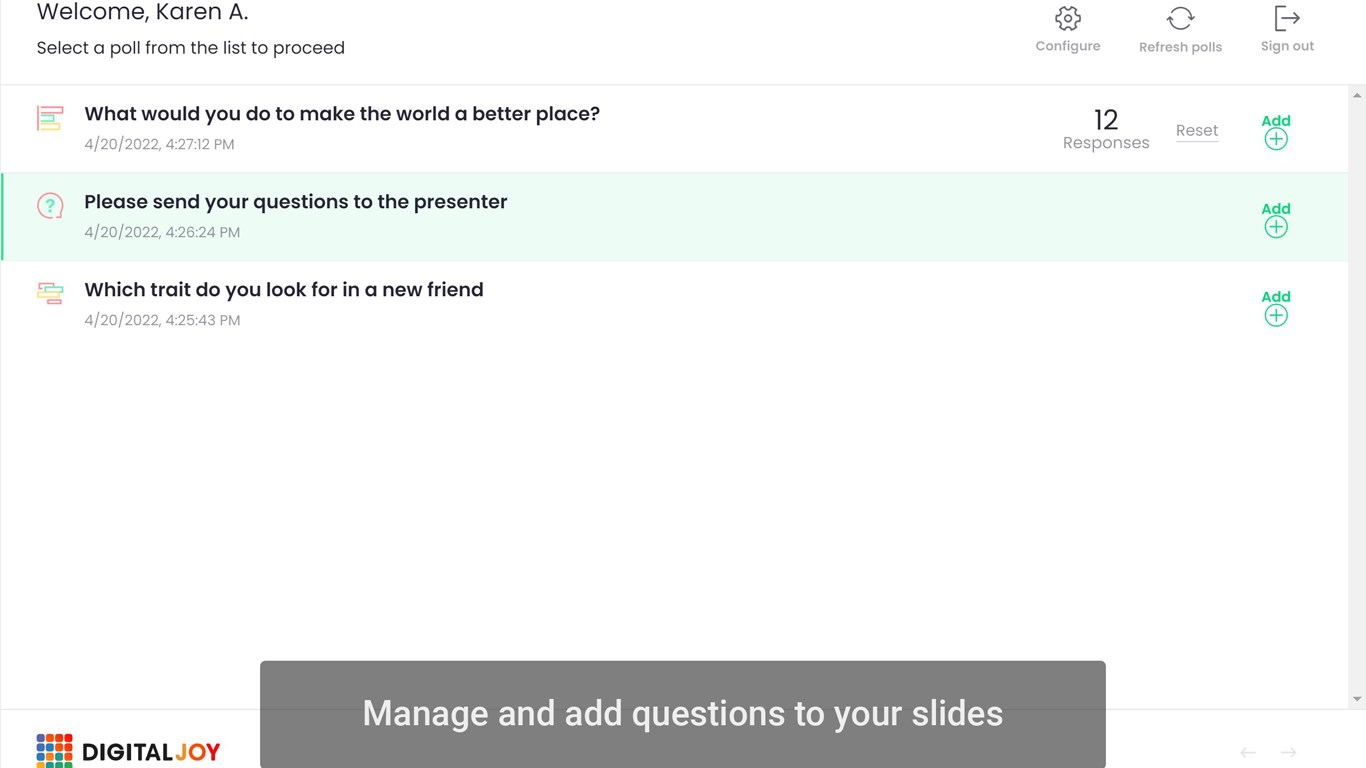Click the left arrow at the bottom right

tap(1248, 752)
